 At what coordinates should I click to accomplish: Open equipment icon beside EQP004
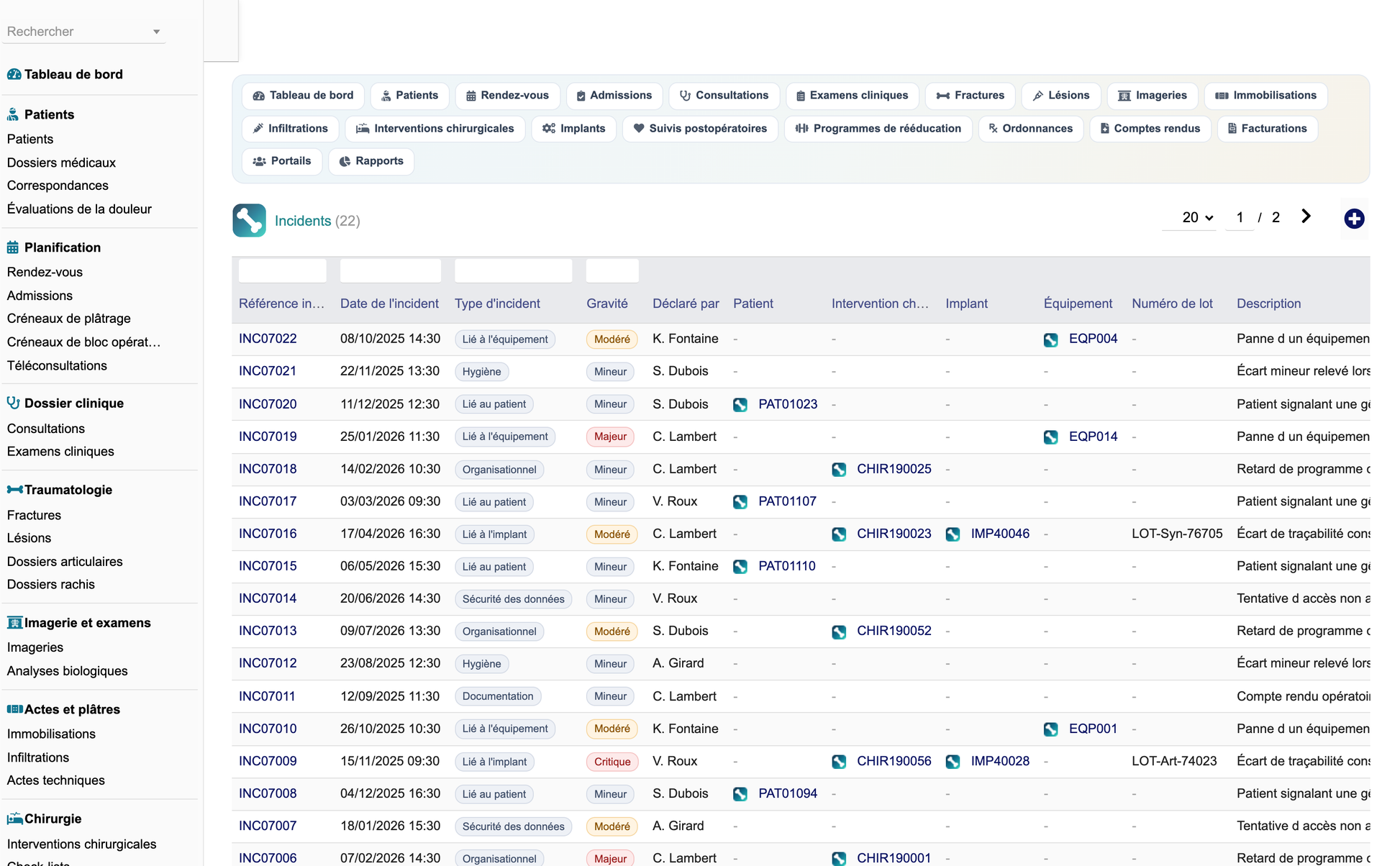coord(1050,339)
